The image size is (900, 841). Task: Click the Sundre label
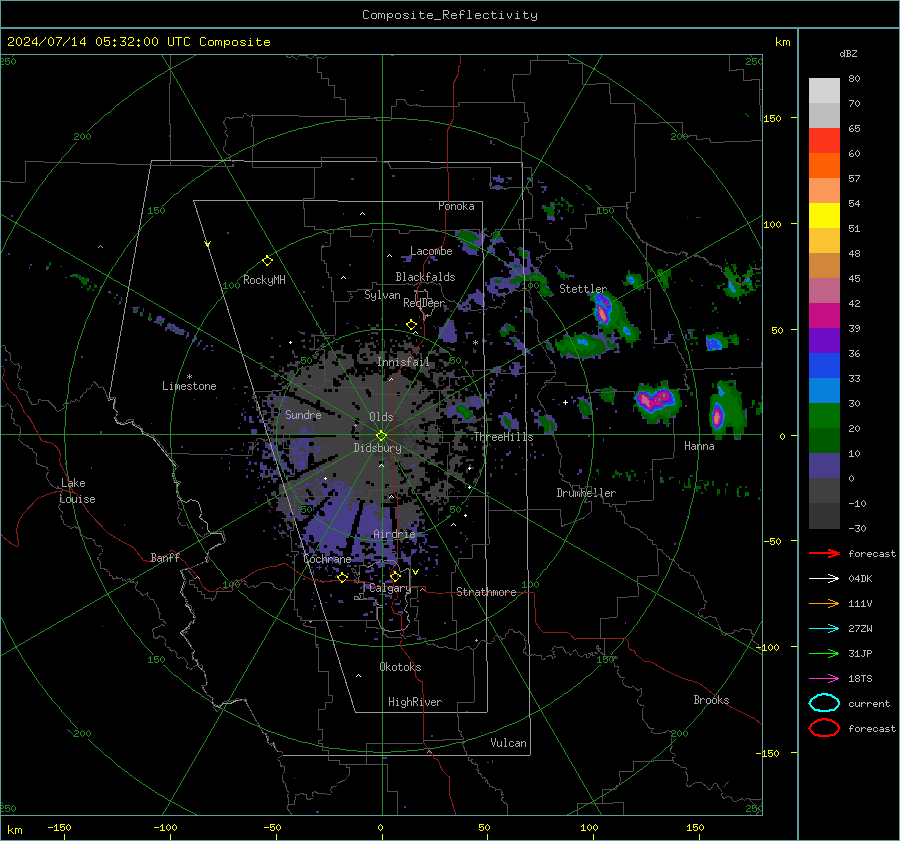303,415
